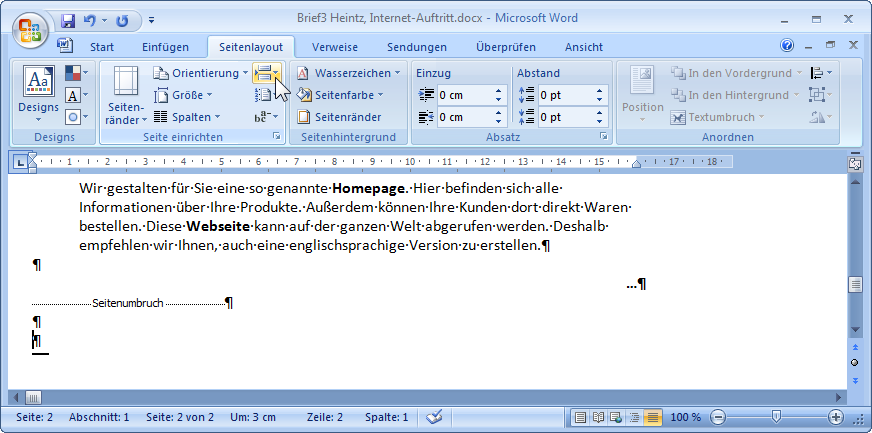Switch to full screen reading view

click(x=598, y=417)
